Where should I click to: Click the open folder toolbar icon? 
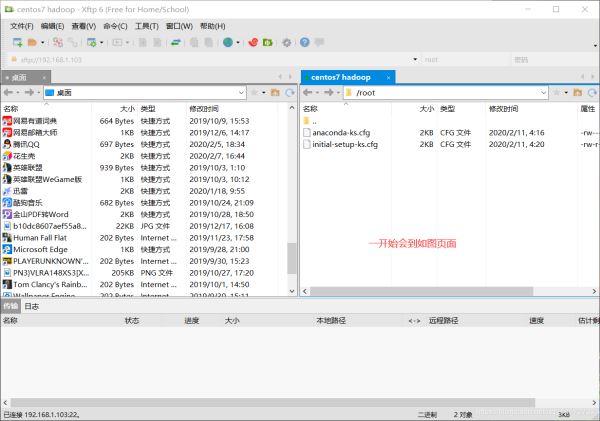pyautogui.click(x=32, y=42)
